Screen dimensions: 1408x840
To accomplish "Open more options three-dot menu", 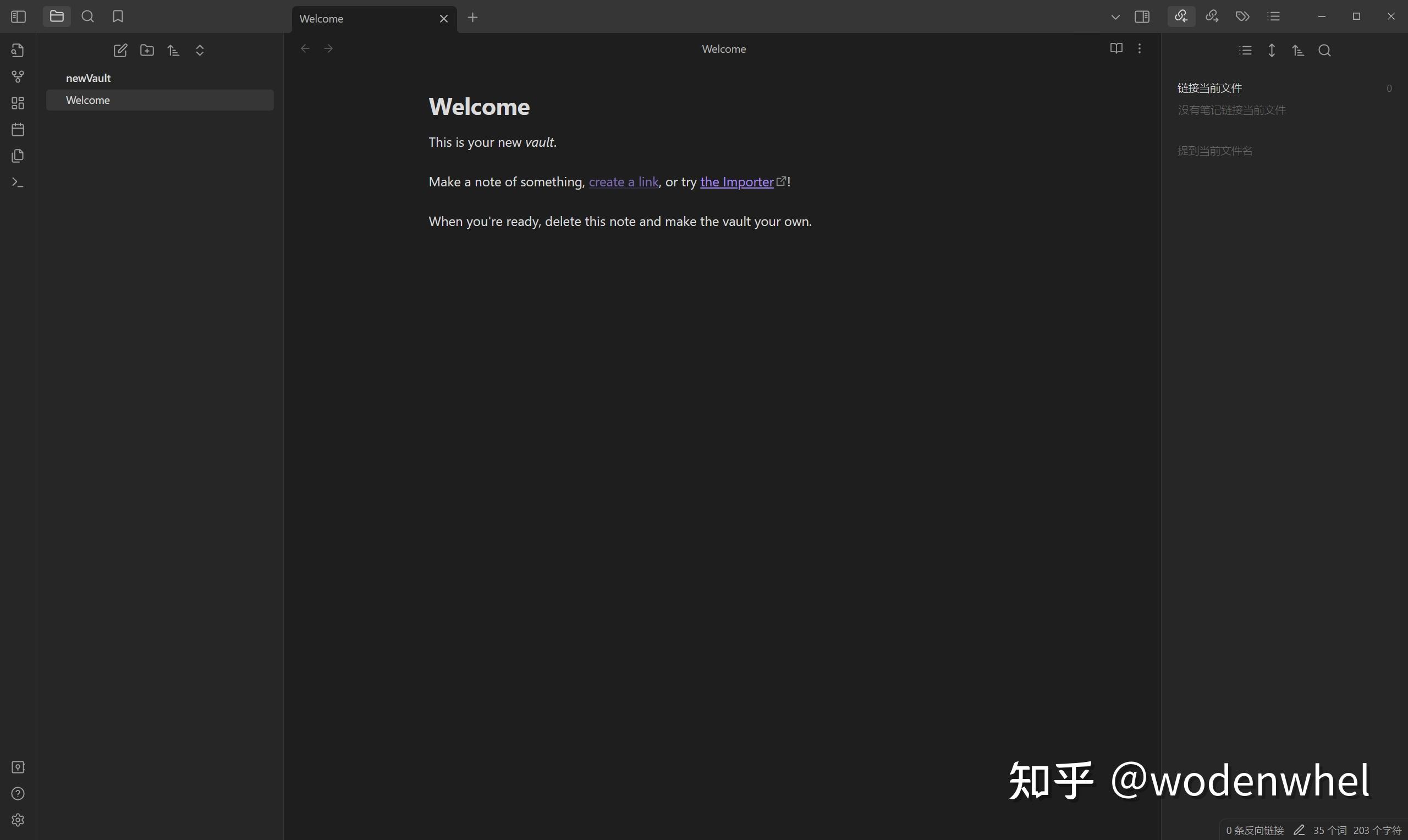I will (1140, 49).
